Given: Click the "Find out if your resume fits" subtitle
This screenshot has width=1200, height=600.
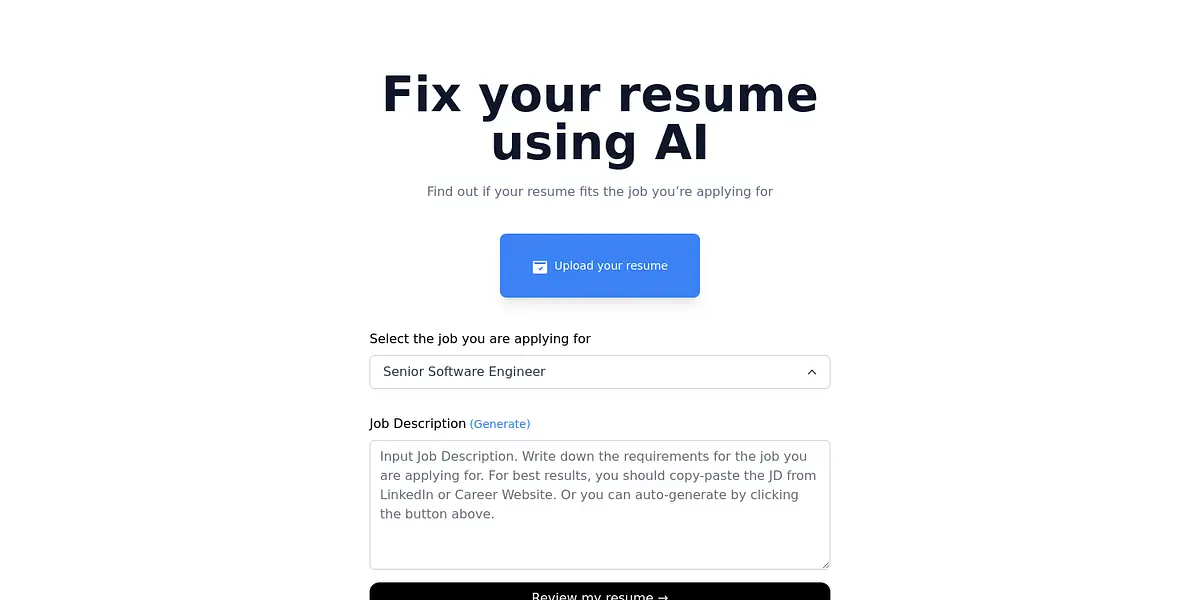Looking at the screenshot, I should [600, 192].
